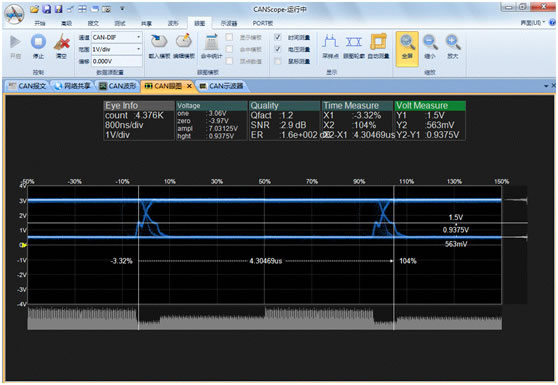Enable the Mouse Measure (鼠标测量) checkbox
Screen dimensions: 558x385
(x=278, y=61)
